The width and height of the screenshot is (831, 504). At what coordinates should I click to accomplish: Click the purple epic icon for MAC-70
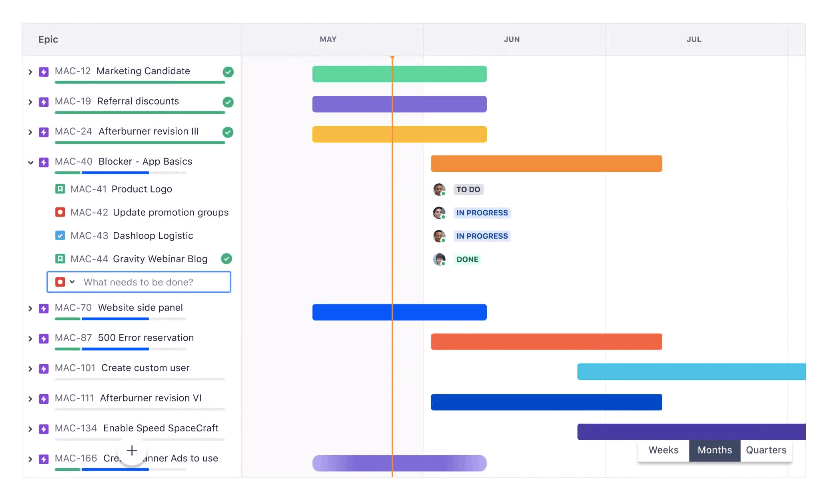(x=44, y=308)
